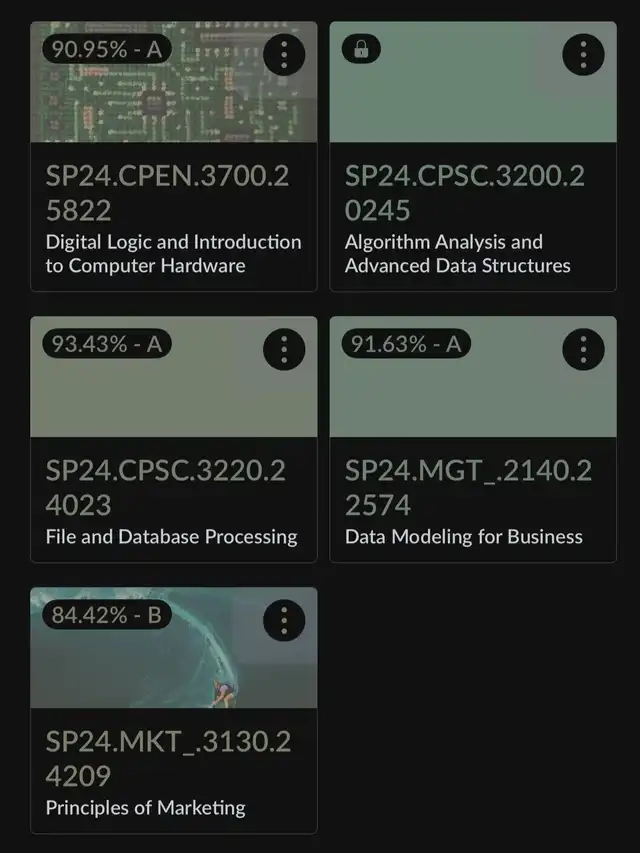Click the lock icon on Algorithm Analysis card

tap(361, 49)
